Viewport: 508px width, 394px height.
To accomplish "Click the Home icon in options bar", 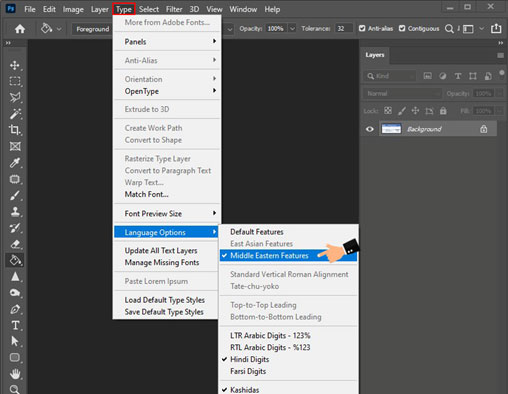I will click(20, 29).
